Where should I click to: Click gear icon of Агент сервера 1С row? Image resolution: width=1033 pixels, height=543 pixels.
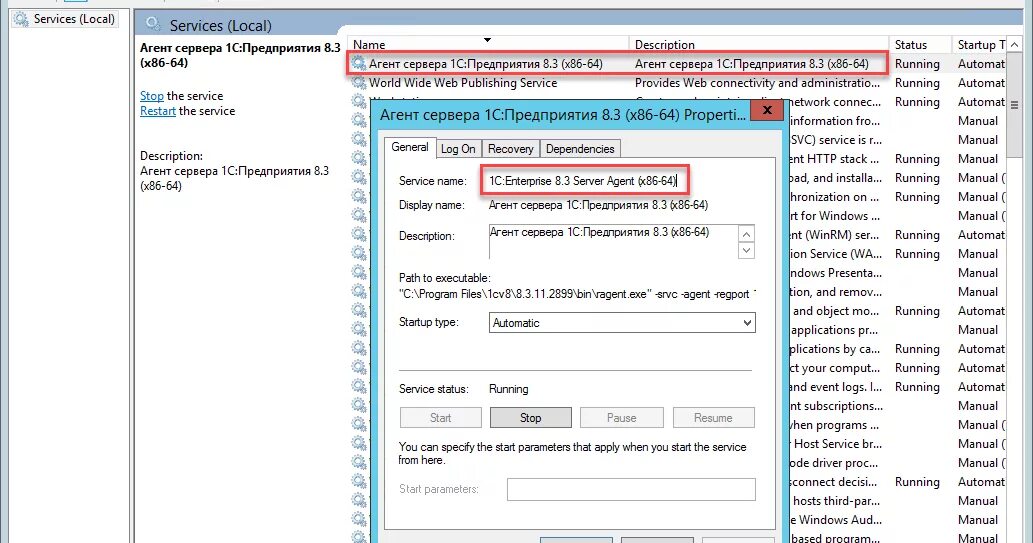pyautogui.click(x=358, y=63)
